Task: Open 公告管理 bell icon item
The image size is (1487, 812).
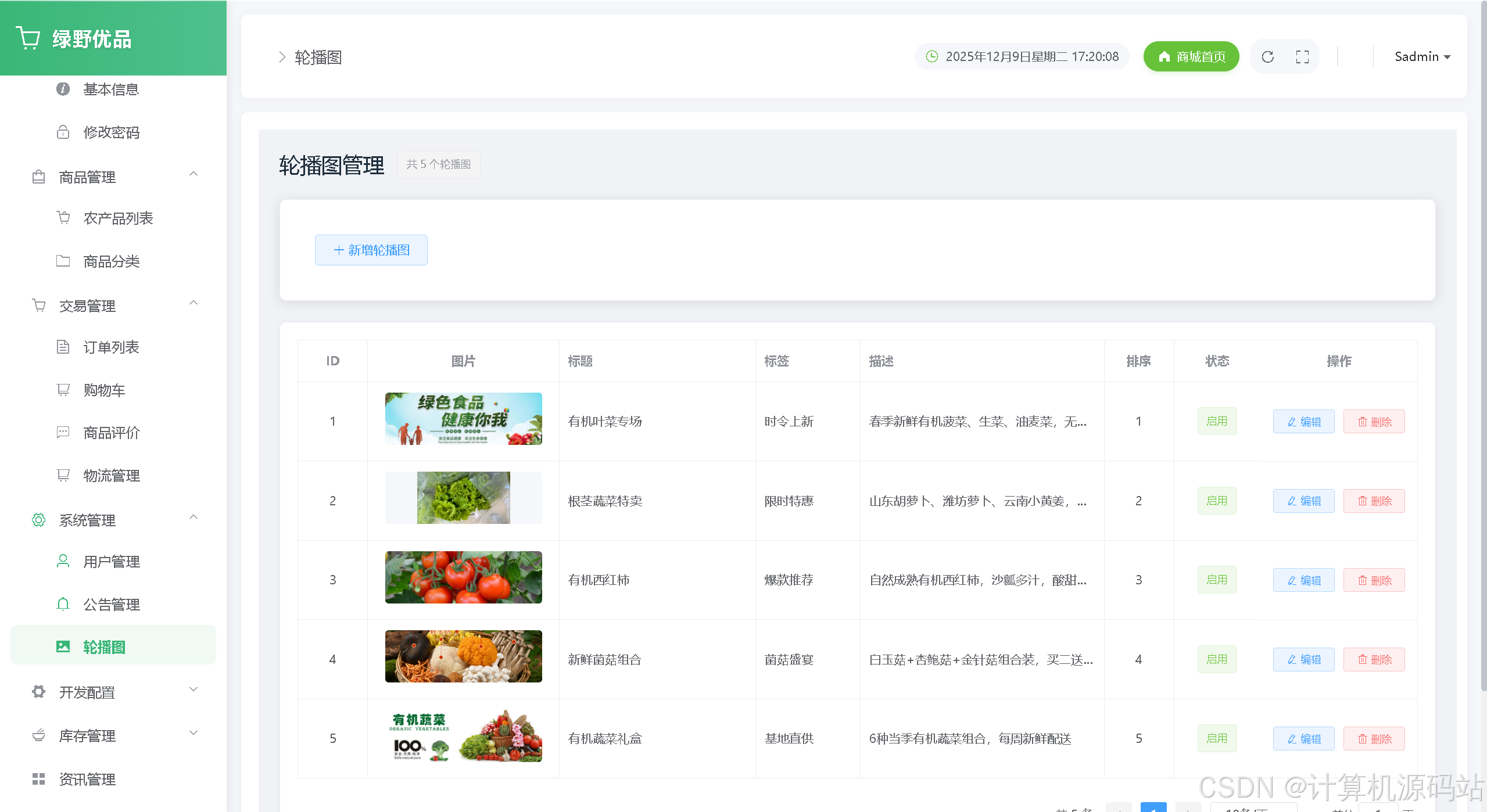Action: 63,605
